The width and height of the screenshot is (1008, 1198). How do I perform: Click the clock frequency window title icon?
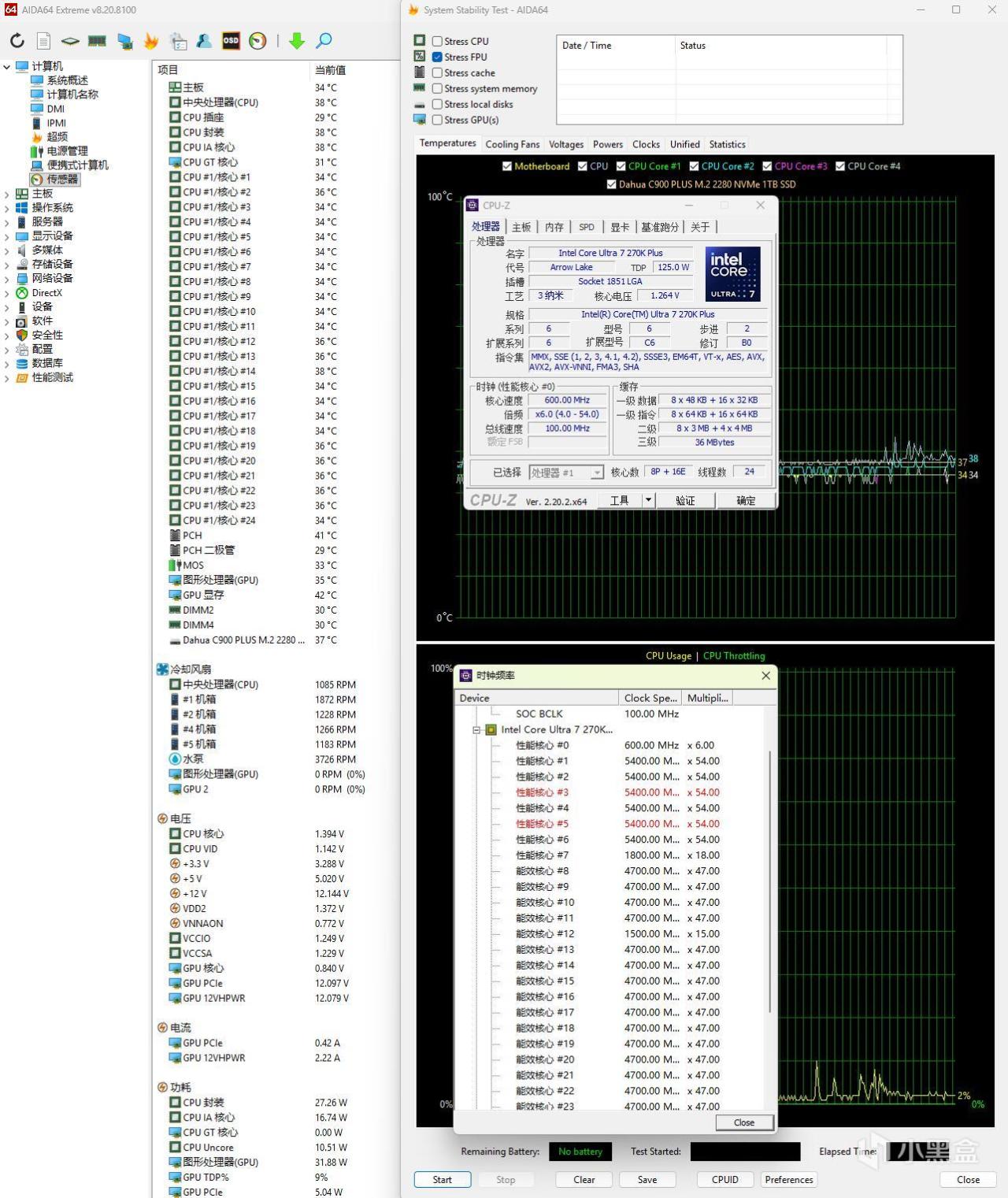click(x=466, y=676)
